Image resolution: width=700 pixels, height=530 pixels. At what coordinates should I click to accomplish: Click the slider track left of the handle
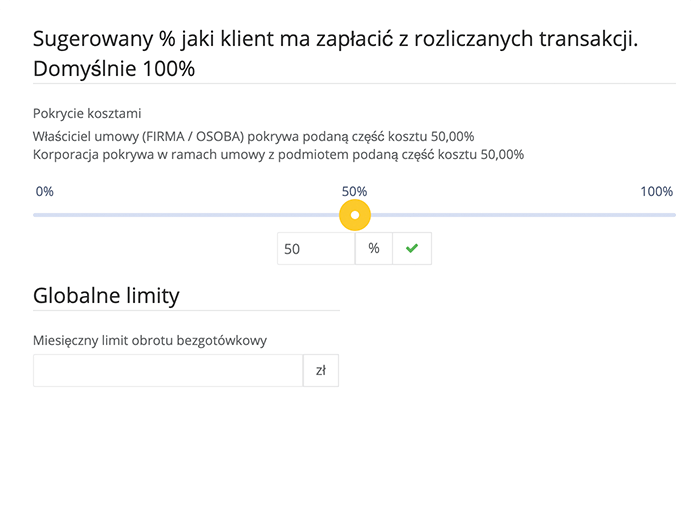[x=186, y=215]
